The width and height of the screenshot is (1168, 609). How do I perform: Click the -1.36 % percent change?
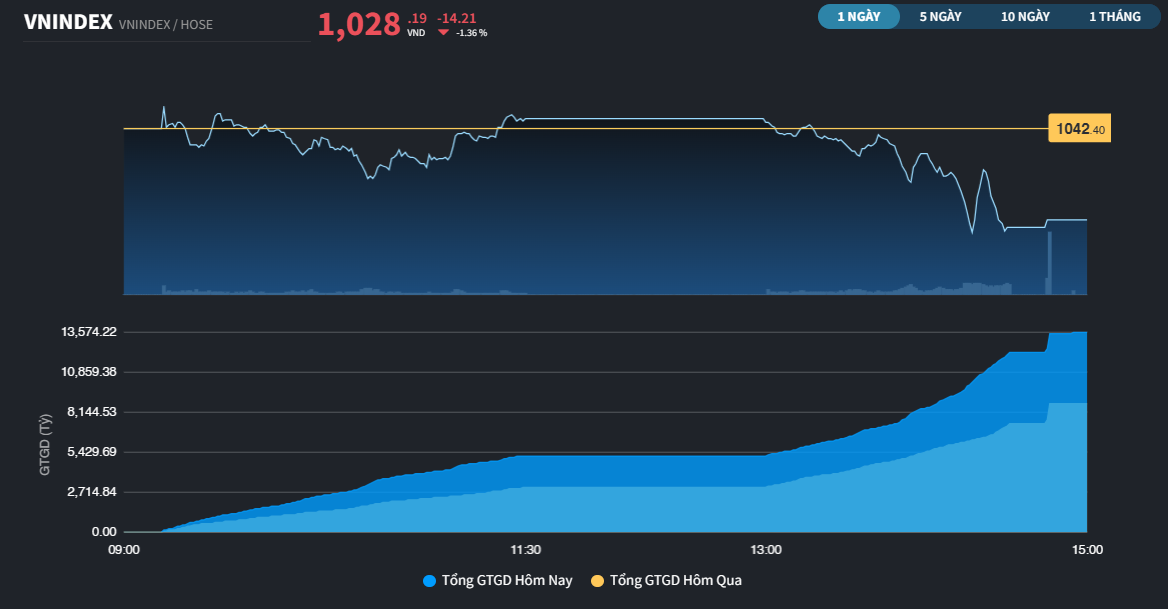[472, 33]
